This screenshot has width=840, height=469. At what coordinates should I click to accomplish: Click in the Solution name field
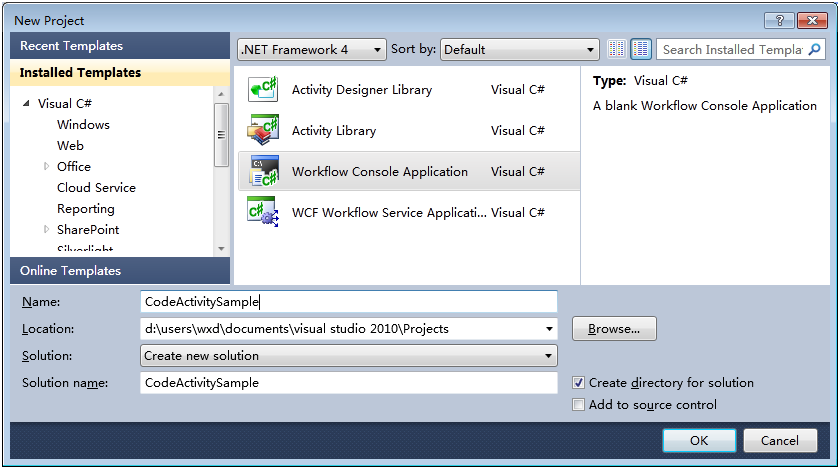coord(349,383)
